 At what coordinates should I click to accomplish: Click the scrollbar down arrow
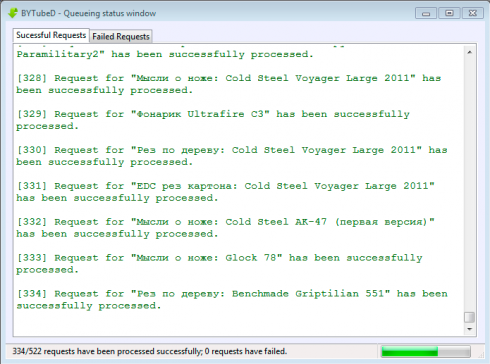469,329
